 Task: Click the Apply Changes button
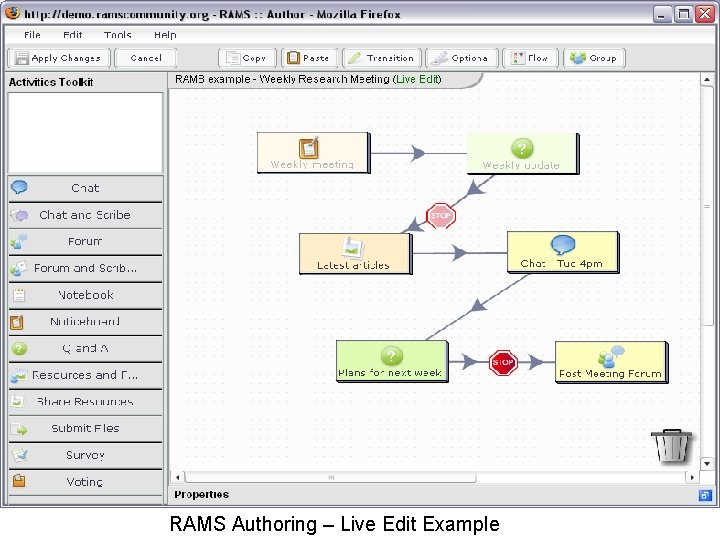point(60,58)
